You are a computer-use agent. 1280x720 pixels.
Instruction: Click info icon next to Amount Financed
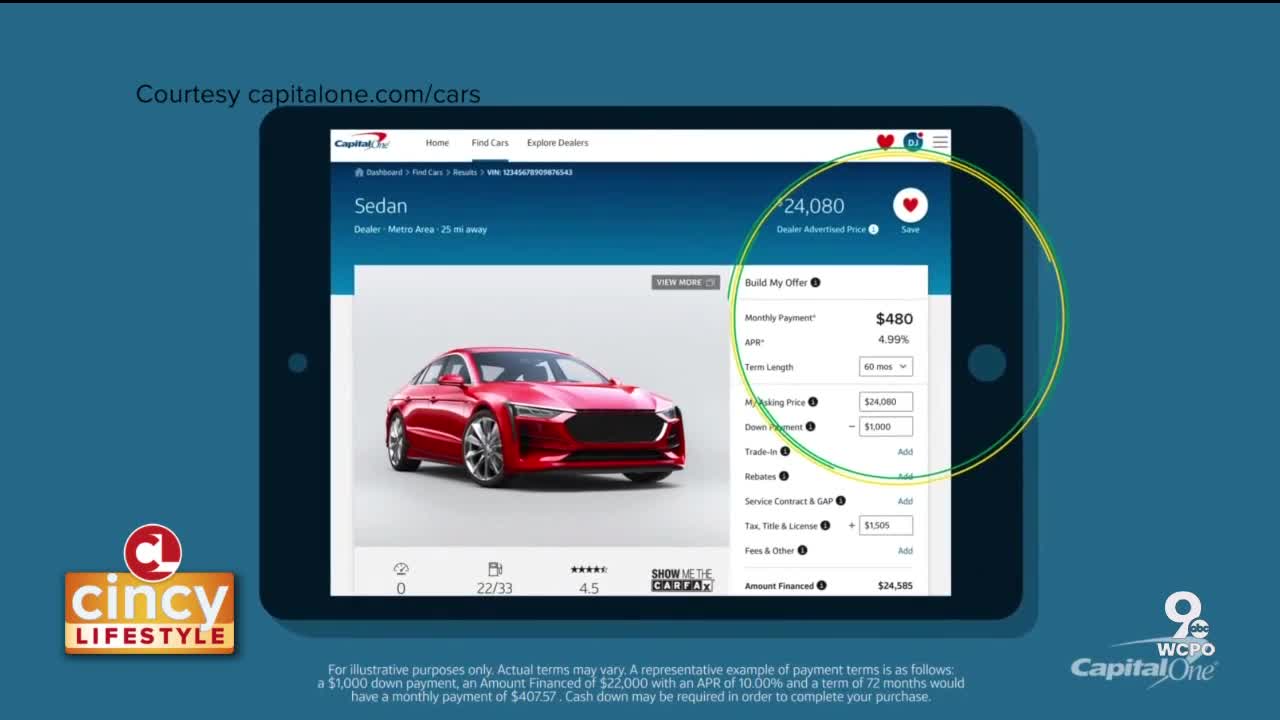point(821,586)
